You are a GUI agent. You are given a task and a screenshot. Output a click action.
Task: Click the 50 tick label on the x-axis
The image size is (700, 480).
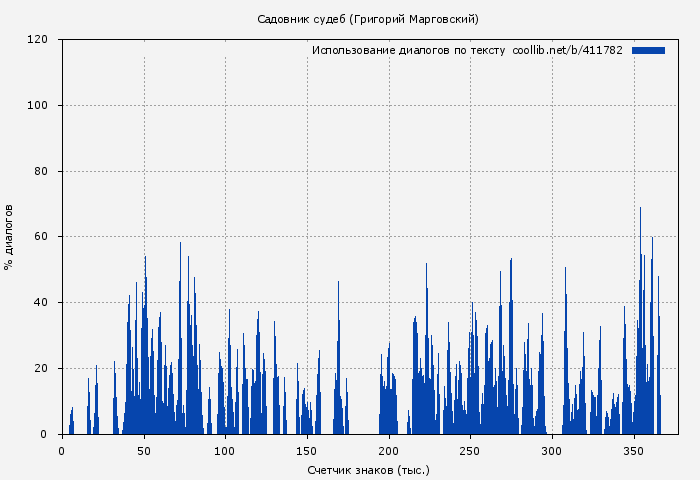144,451
